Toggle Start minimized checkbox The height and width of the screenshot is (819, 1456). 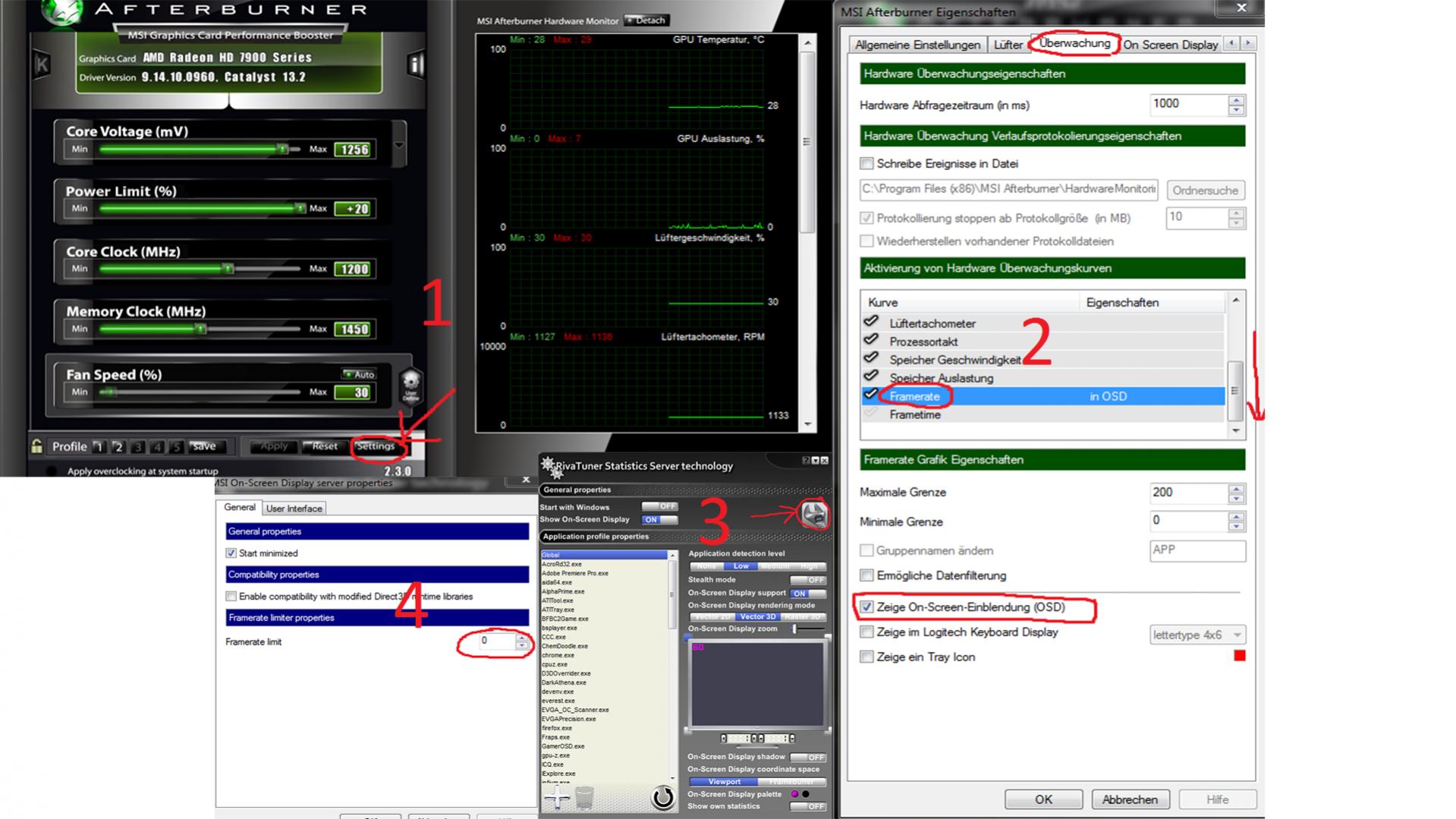click(231, 553)
